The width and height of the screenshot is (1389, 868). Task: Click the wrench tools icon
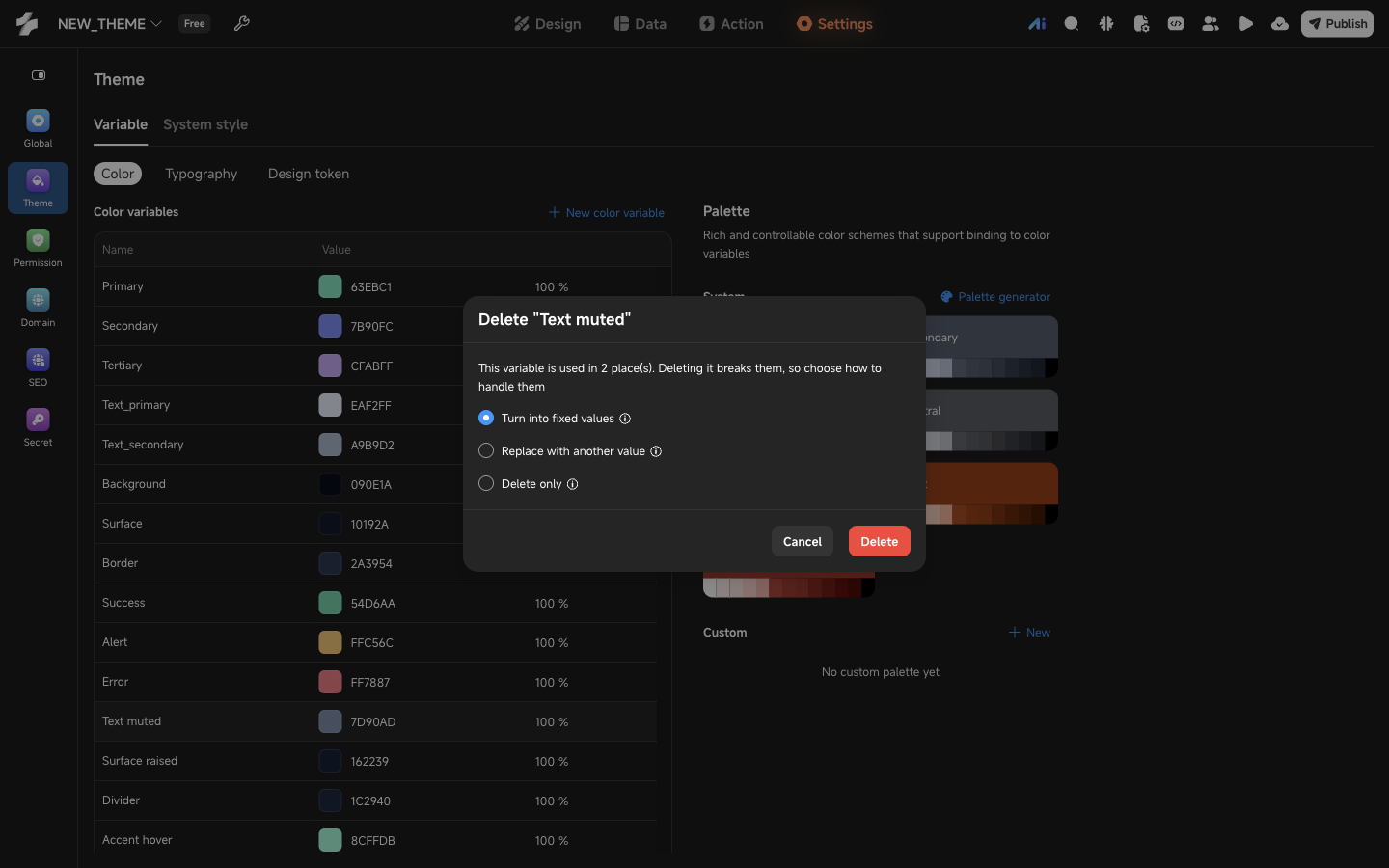[x=242, y=23]
